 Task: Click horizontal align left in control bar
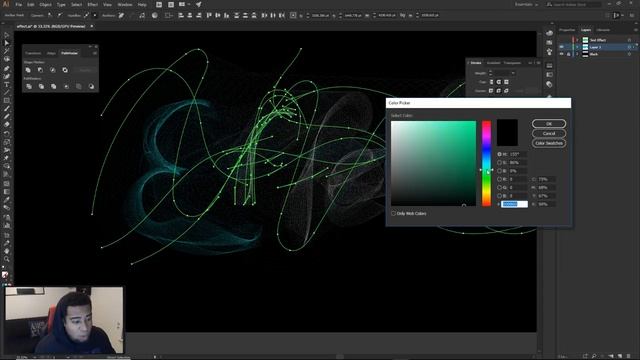coord(181,15)
